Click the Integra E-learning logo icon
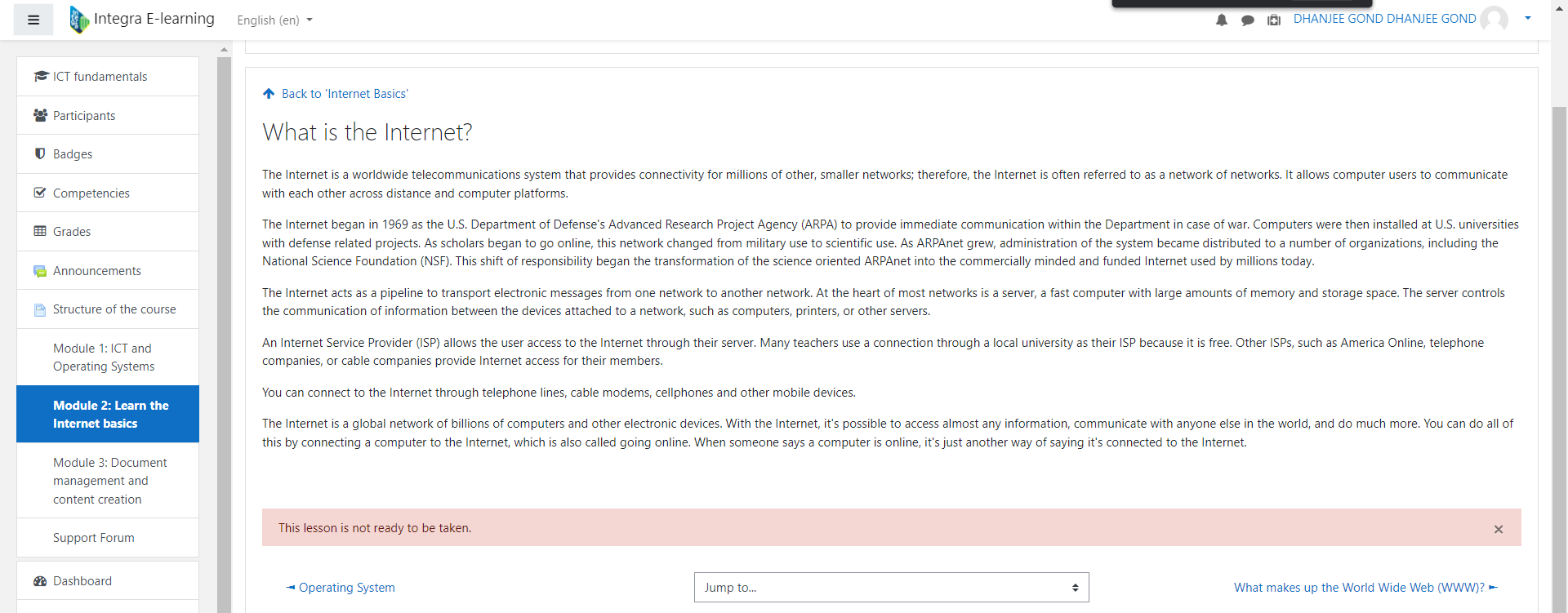The image size is (1568, 613). [x=78, y=20]
